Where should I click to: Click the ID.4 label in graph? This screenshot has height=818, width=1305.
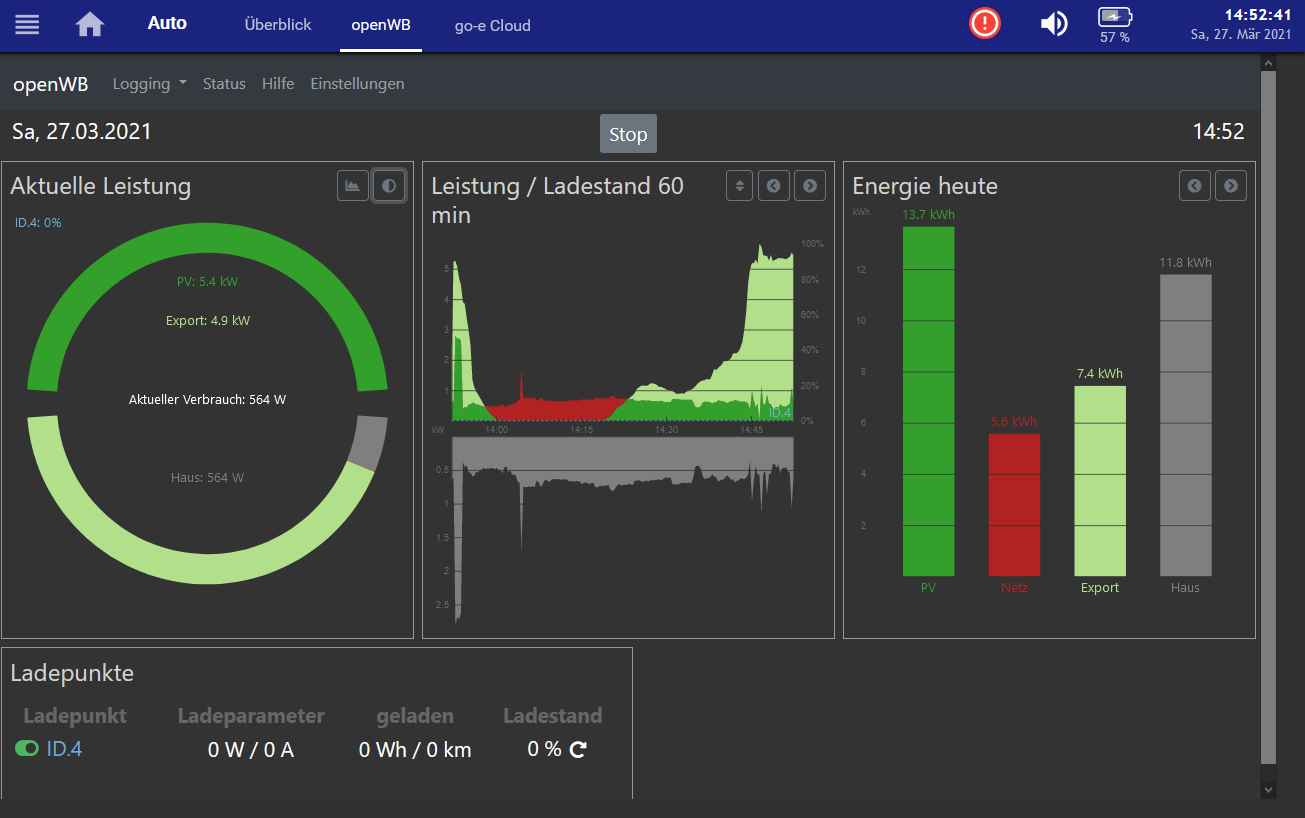[x=780, y=412]
